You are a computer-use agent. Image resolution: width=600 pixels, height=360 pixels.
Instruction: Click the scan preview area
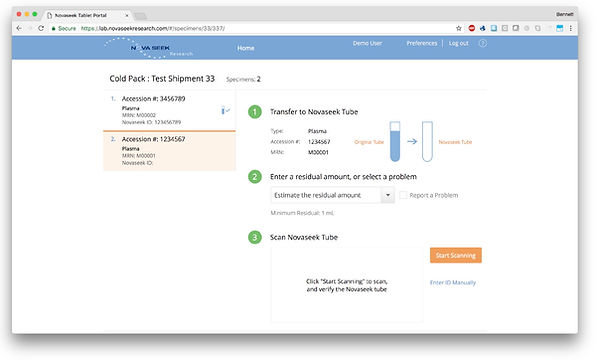coord(347,285)
